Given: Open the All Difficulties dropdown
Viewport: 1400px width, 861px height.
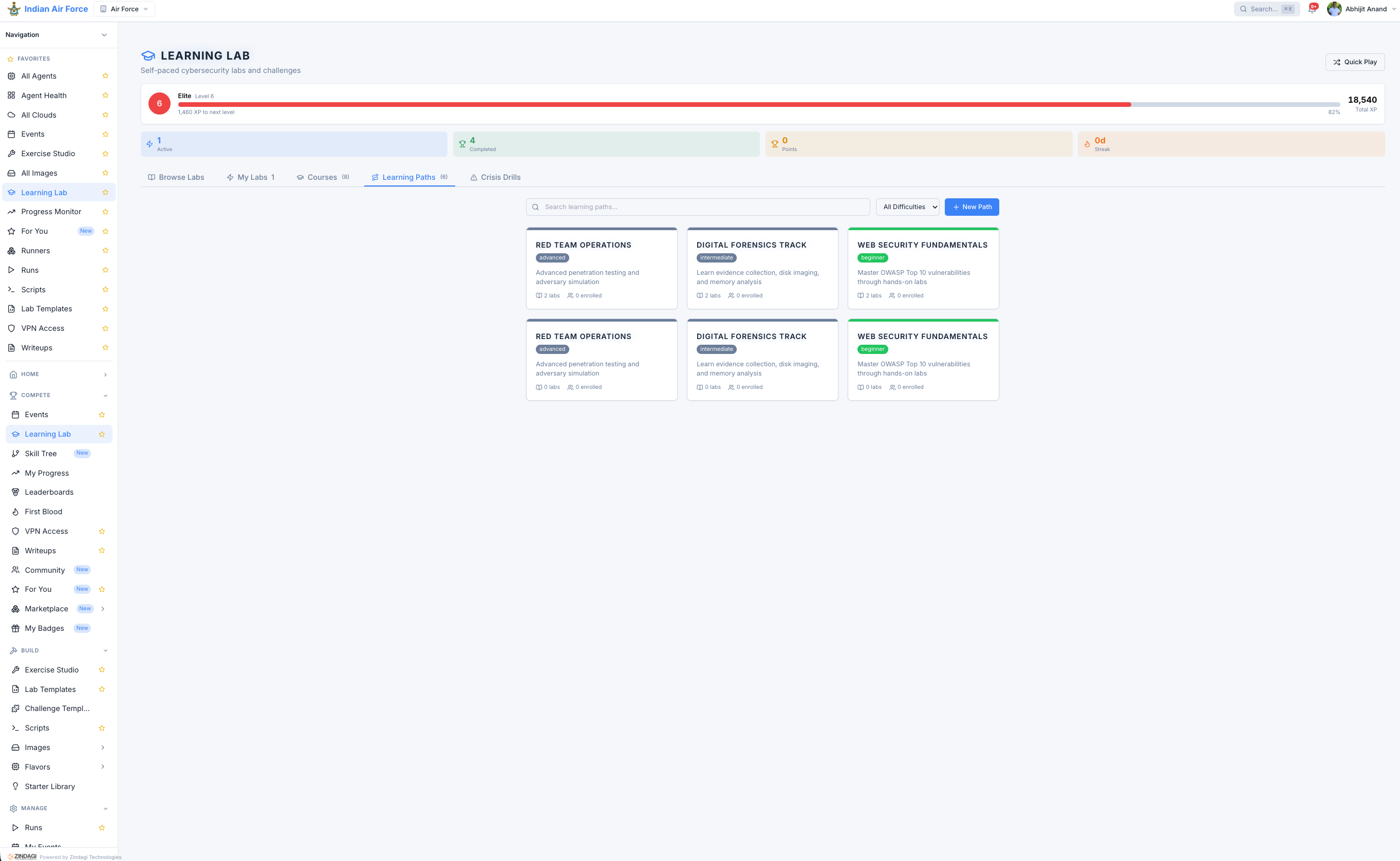Looking at the screenshot, I should [907, 207].
